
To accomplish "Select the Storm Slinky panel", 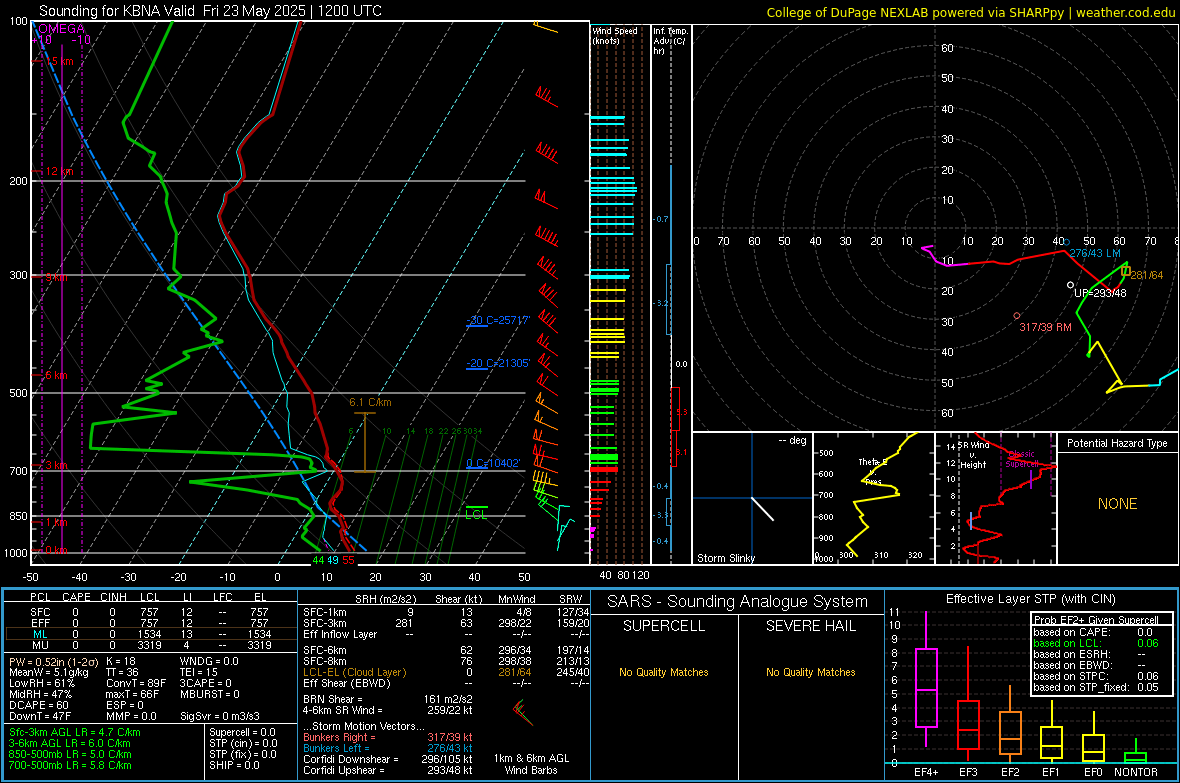I will (x=752, y=498).
